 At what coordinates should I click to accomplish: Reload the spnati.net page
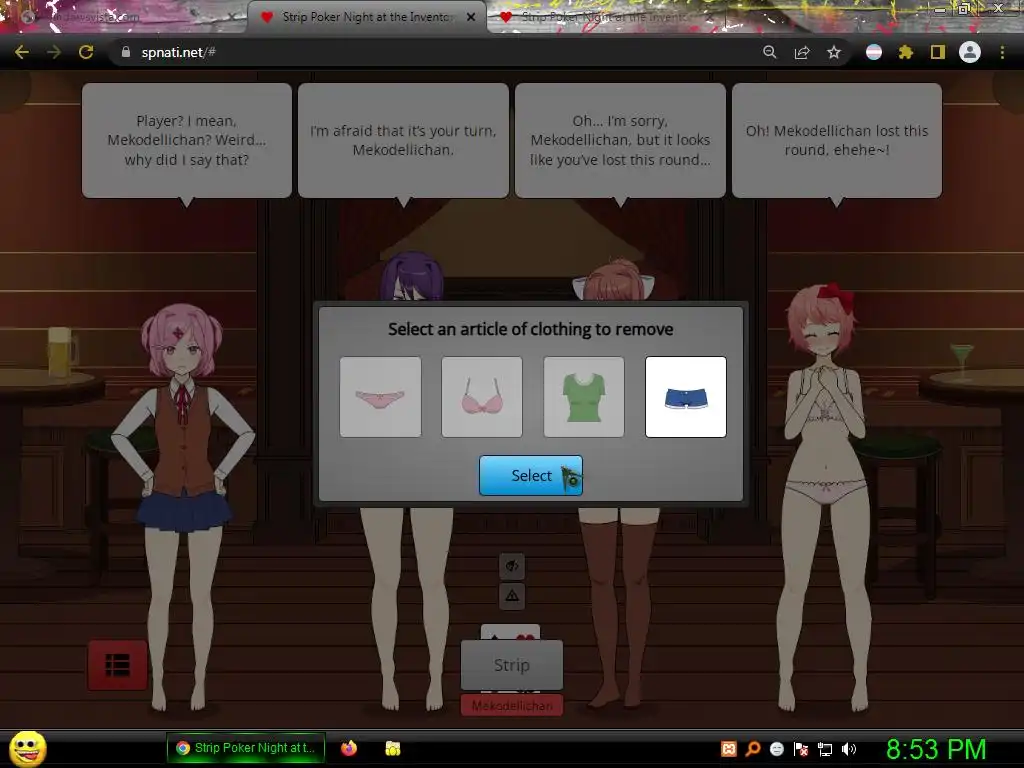(x=86, y=52)
